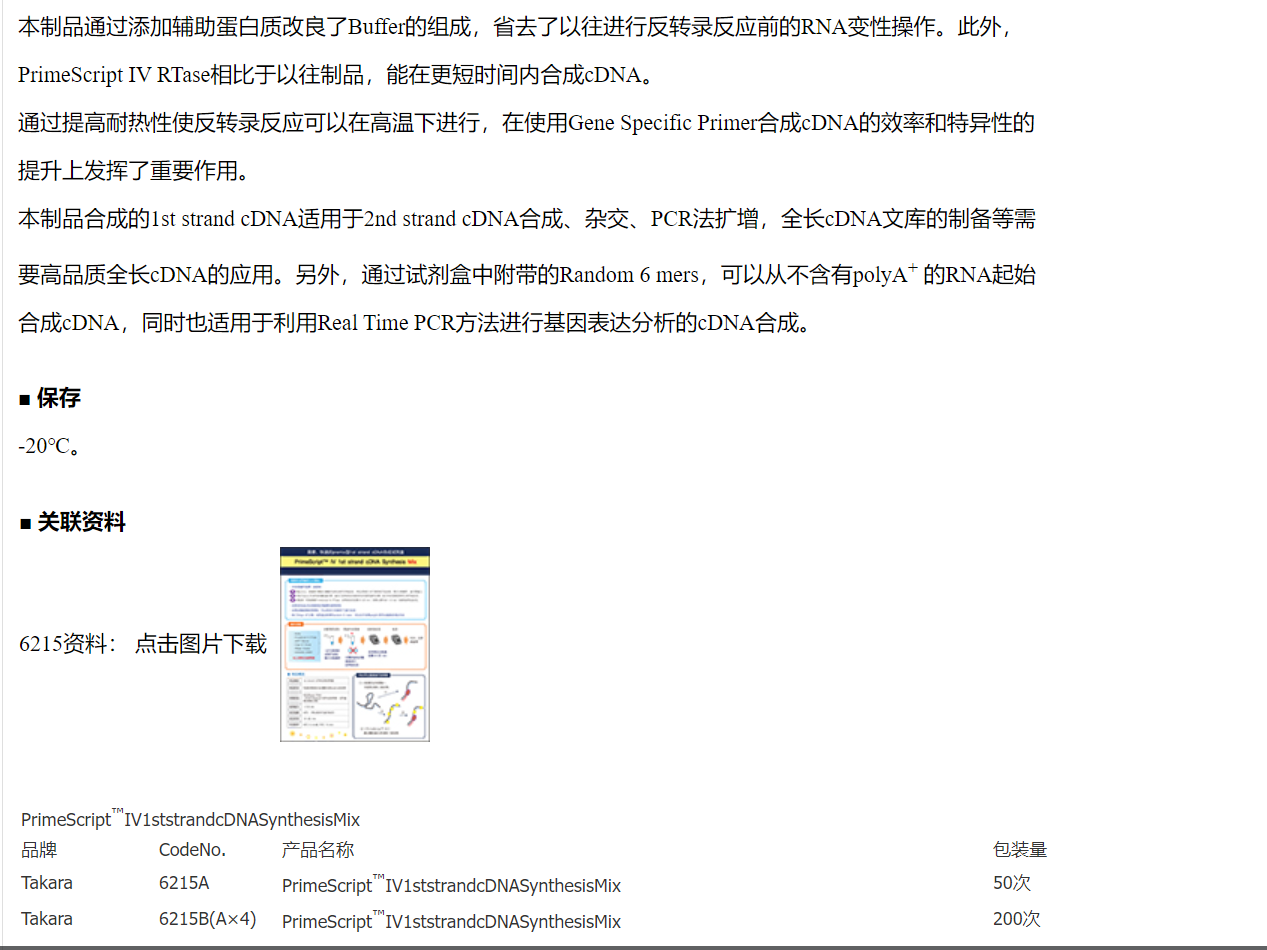Image resolution: width=1267 pixels, height=950 pixels.
Task: Open the 6215 brochure thumbnail image
Action: point(354,644)
